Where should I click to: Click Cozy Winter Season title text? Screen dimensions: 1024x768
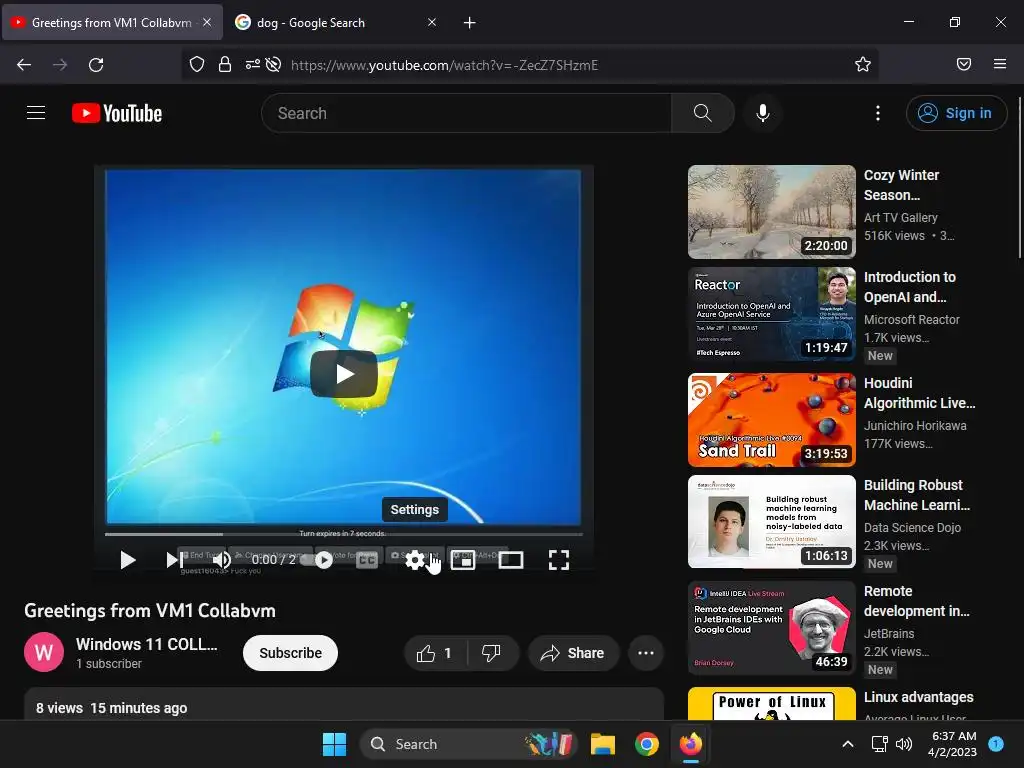click(x=901, y=185)
